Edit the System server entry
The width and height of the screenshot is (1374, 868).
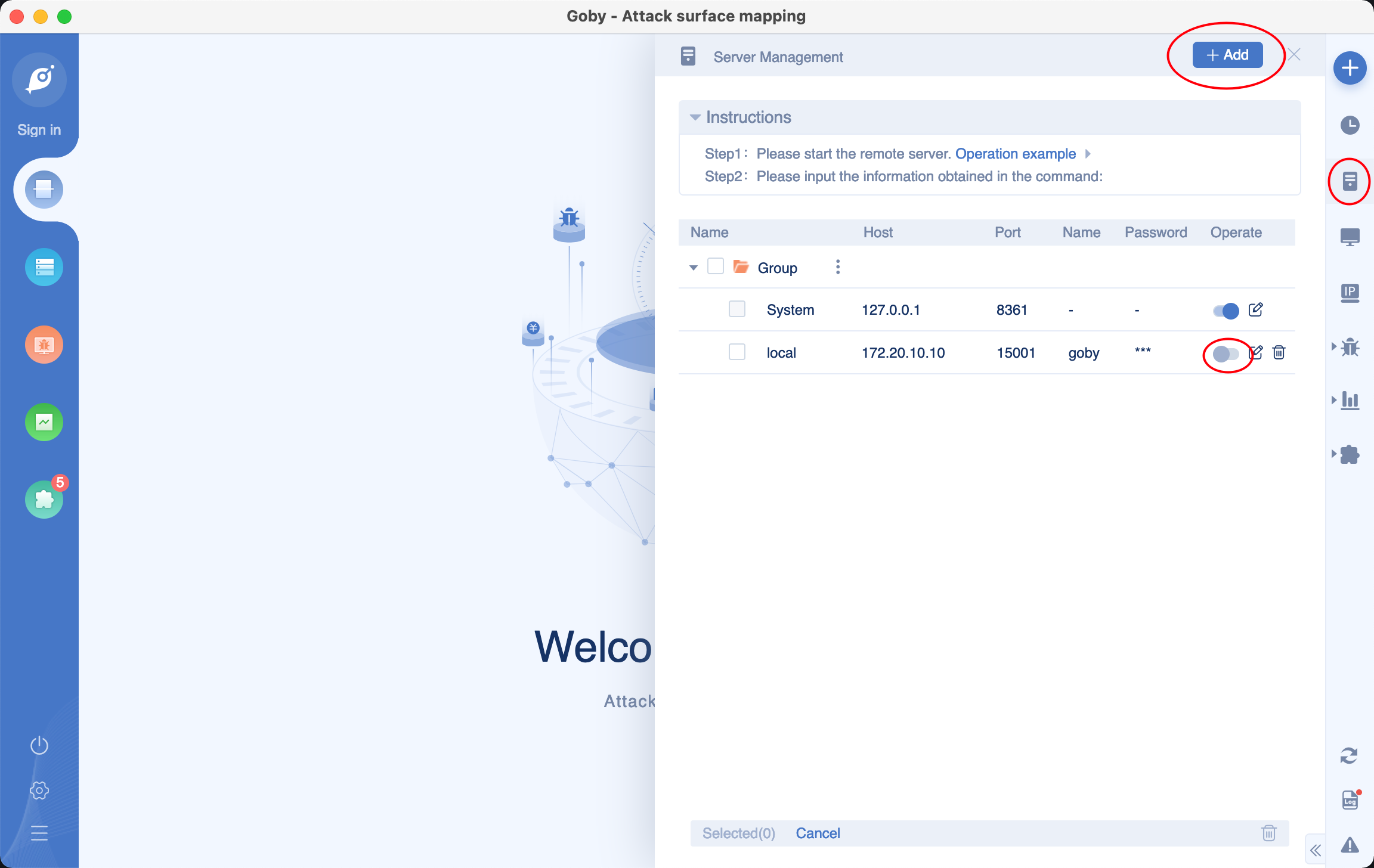pyautogui.click(x=1256, y=309)
